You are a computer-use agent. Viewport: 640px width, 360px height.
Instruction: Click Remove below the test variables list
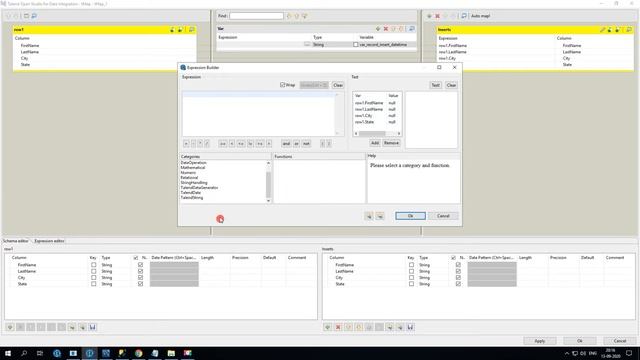[x=391, y=143]
